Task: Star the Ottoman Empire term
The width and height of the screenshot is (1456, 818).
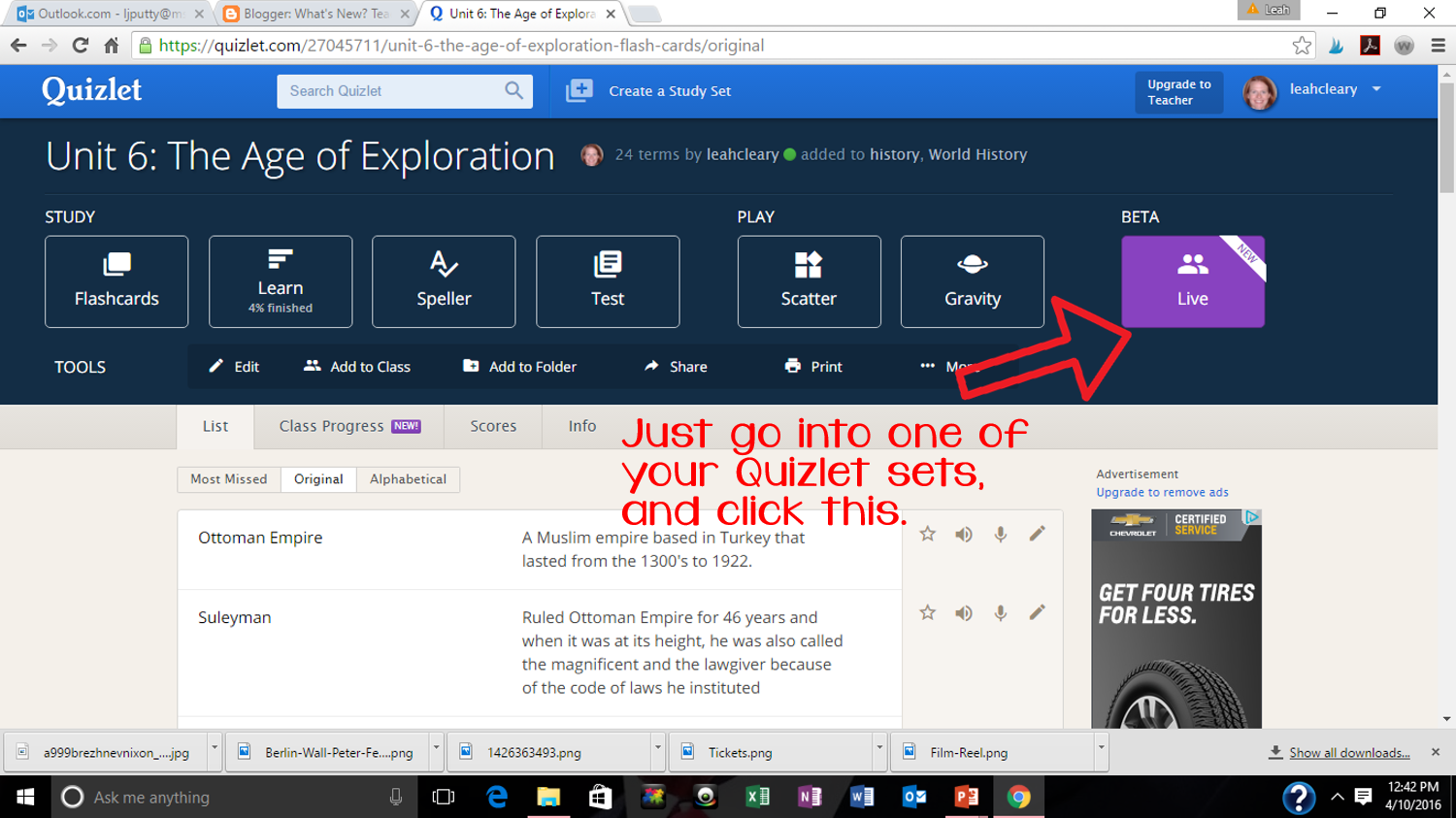Action: (x=928, y=534)
